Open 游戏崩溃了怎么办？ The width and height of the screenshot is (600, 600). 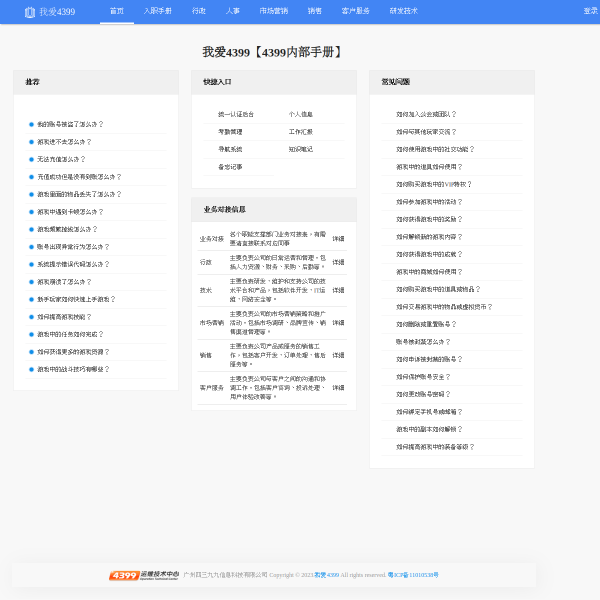pyautogui.click(x=64, y=282)
